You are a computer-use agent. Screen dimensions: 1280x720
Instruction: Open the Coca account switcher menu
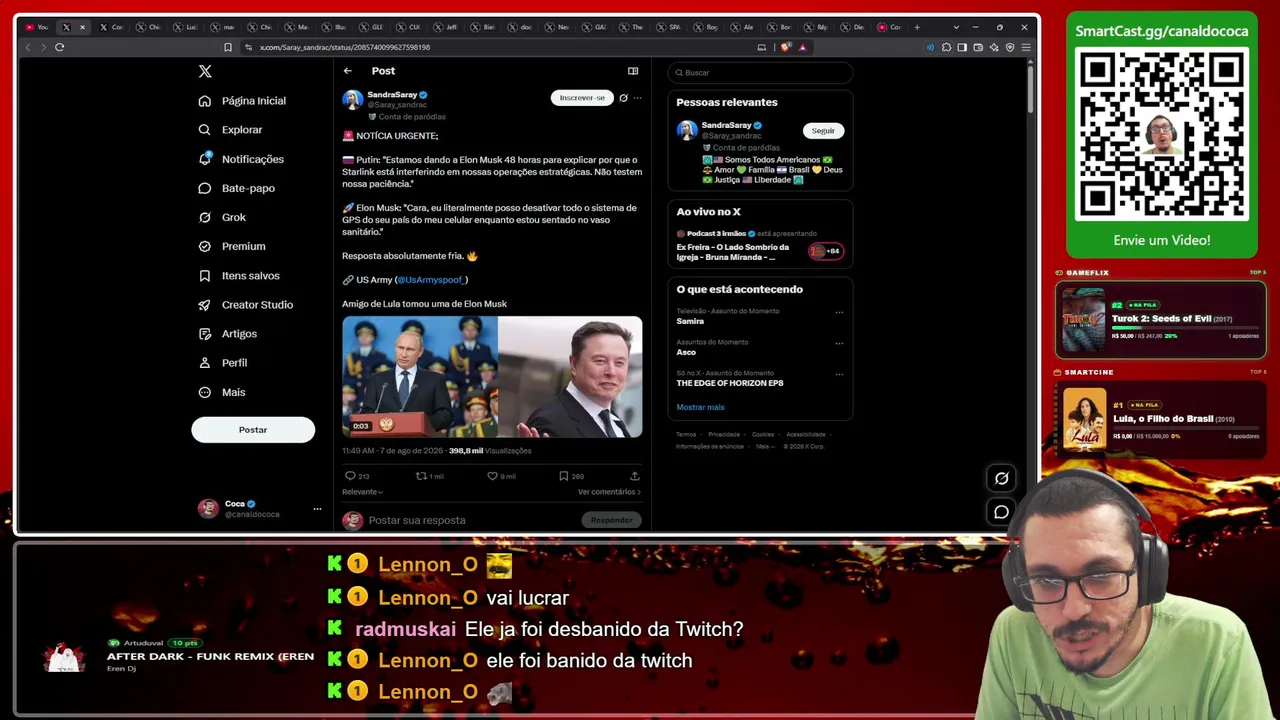pyautogui.click(x=260, y=508)
